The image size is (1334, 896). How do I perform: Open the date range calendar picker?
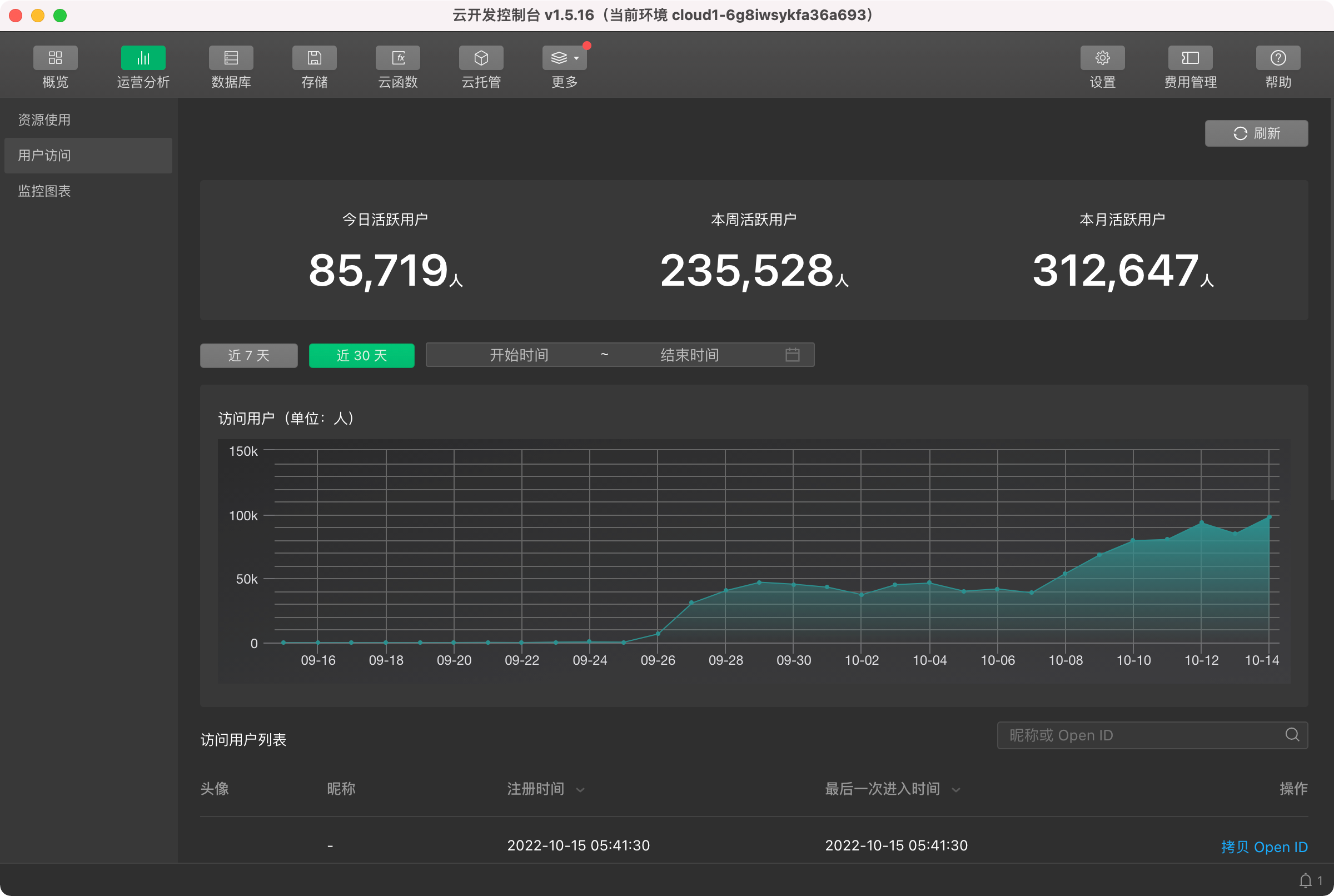click(x=792, y=355)
